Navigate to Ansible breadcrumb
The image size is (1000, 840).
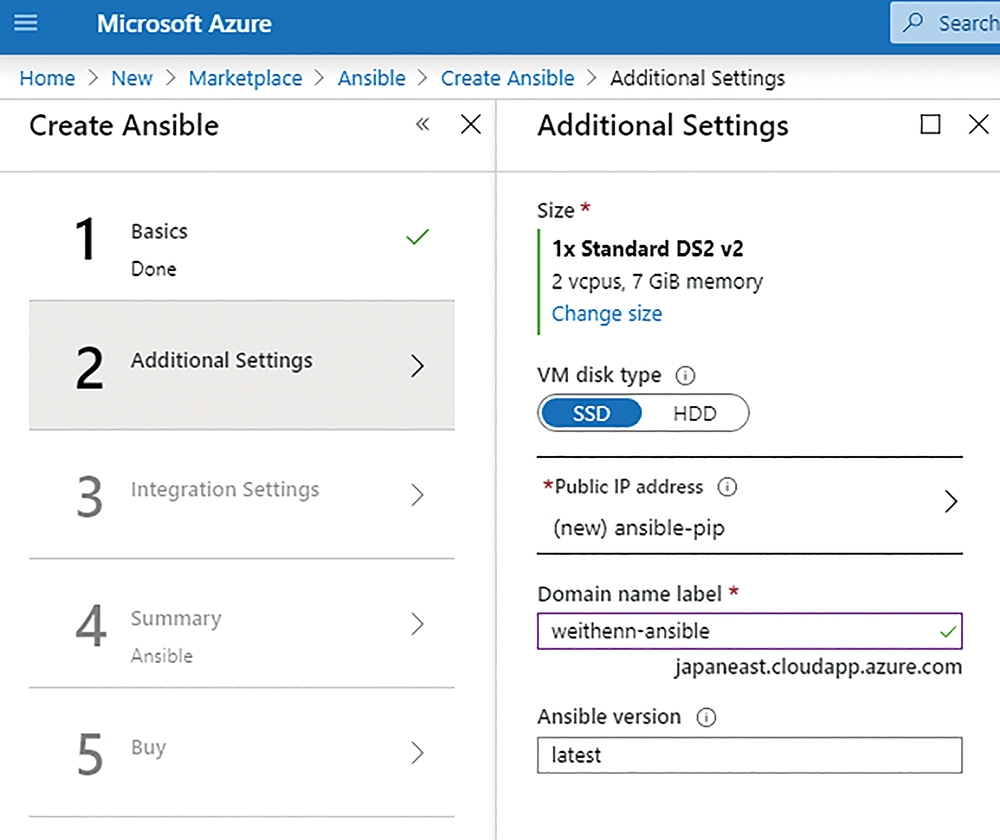(x=372, y=78)
